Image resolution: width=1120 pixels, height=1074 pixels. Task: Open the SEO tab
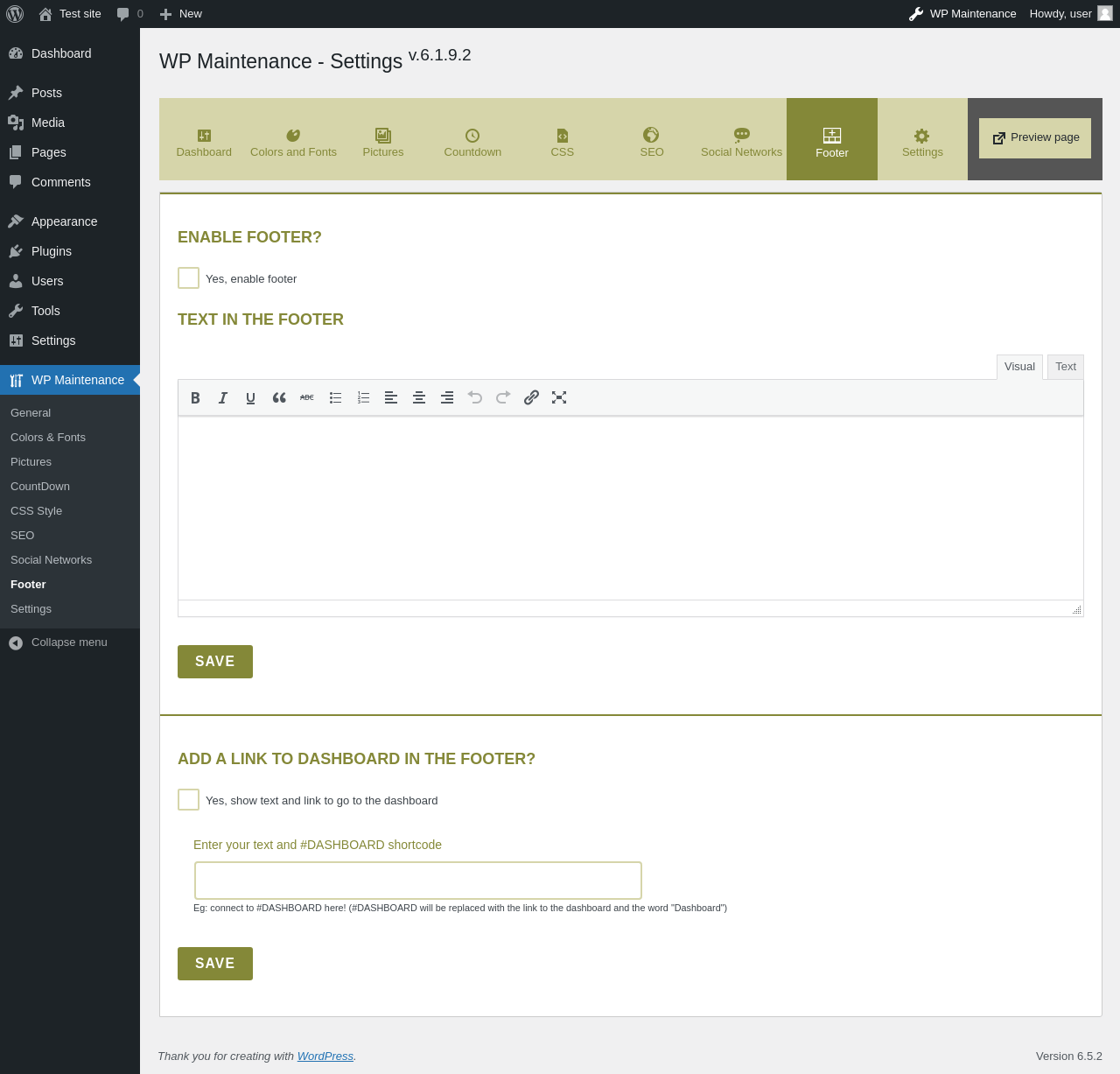tap(652, 139)
